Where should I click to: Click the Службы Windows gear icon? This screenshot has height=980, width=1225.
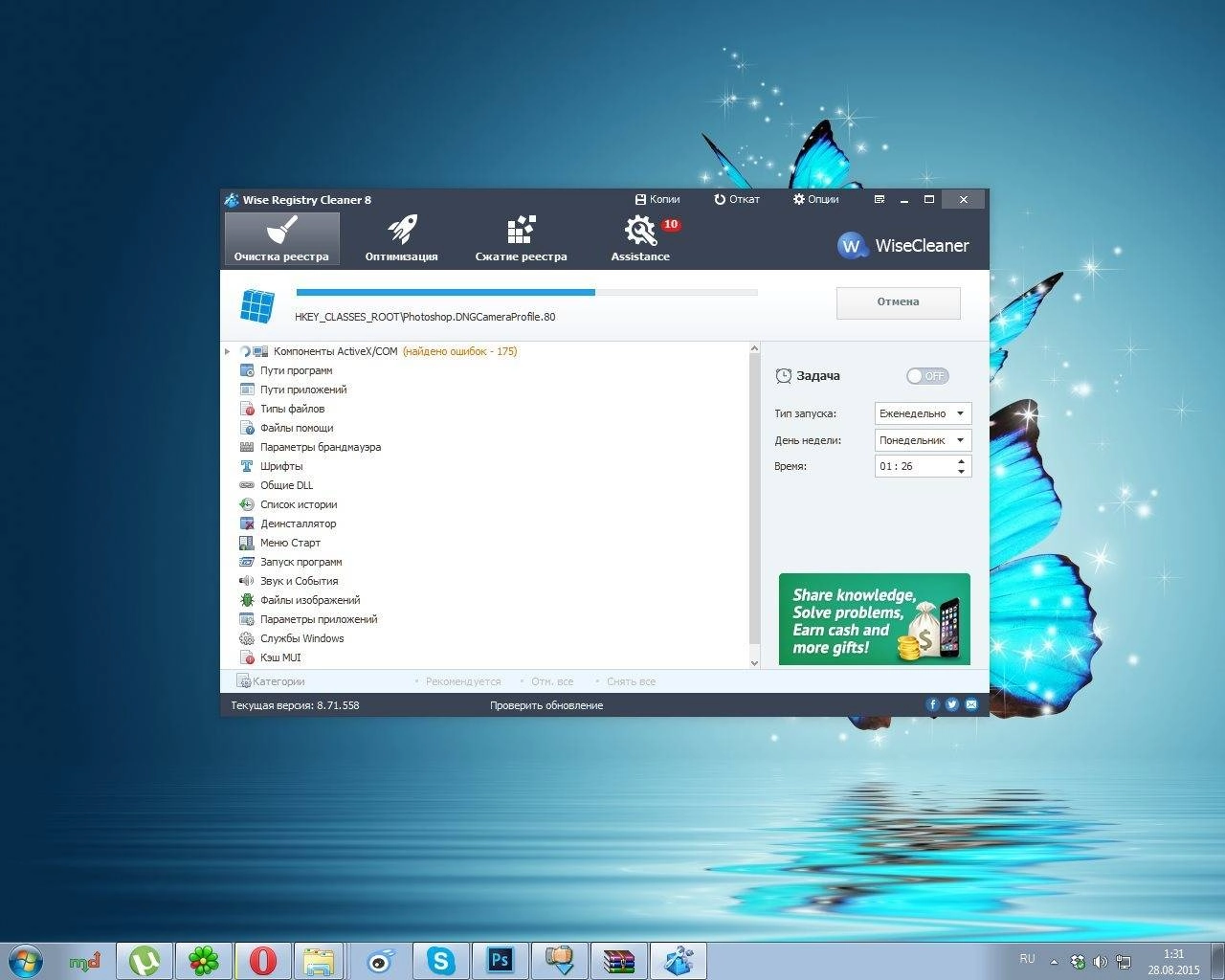coord(247,638)
